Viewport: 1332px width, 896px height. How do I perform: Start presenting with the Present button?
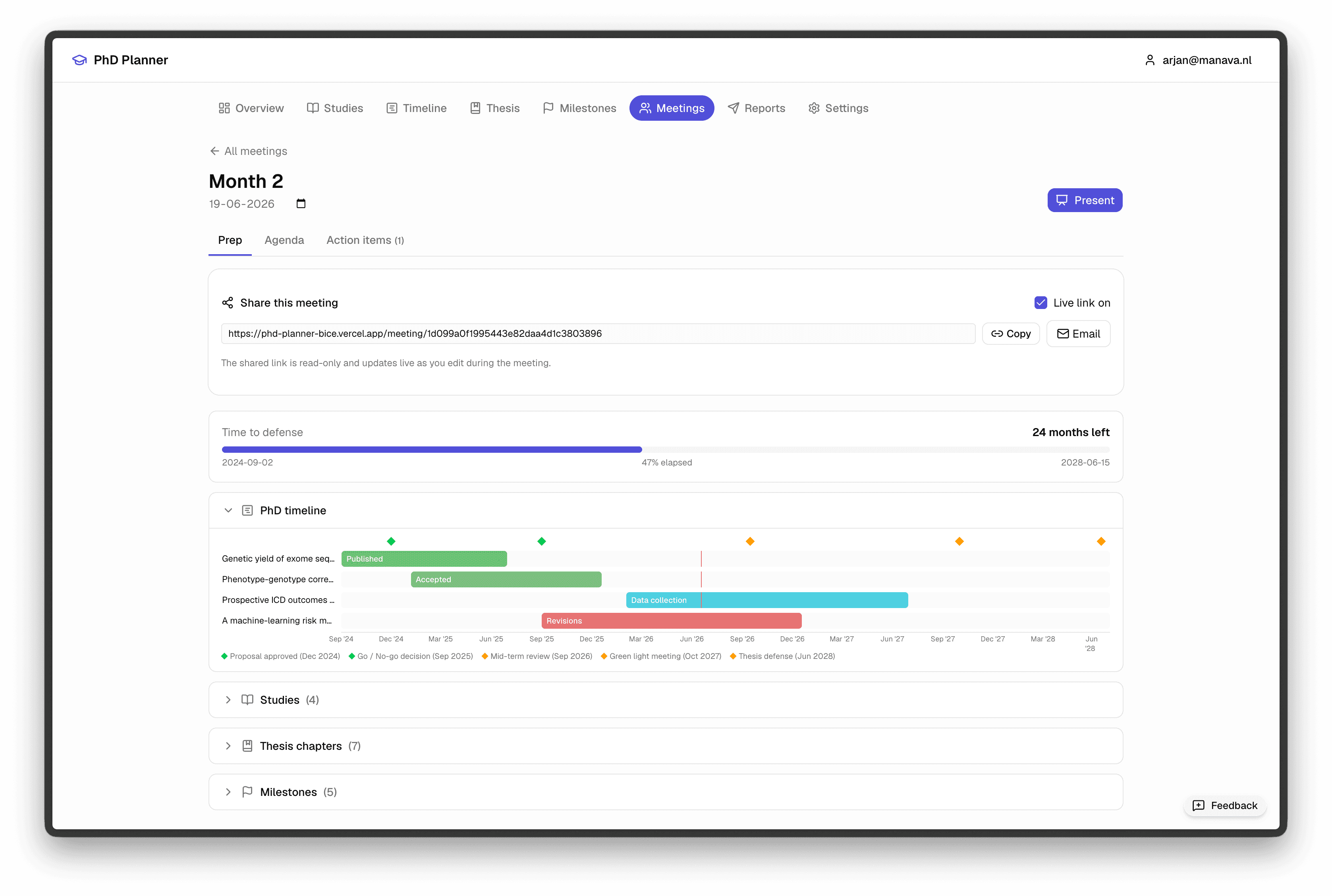click(1085, 200)
